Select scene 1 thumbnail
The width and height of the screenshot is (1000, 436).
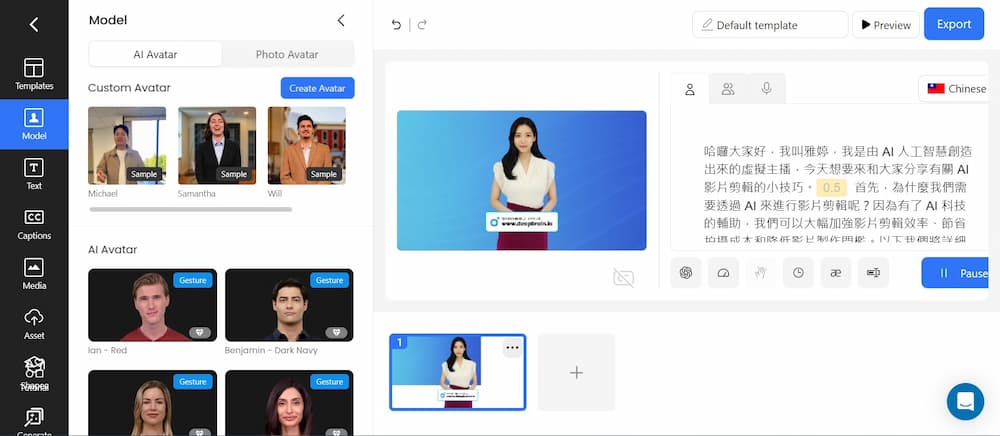pos(457,372)
